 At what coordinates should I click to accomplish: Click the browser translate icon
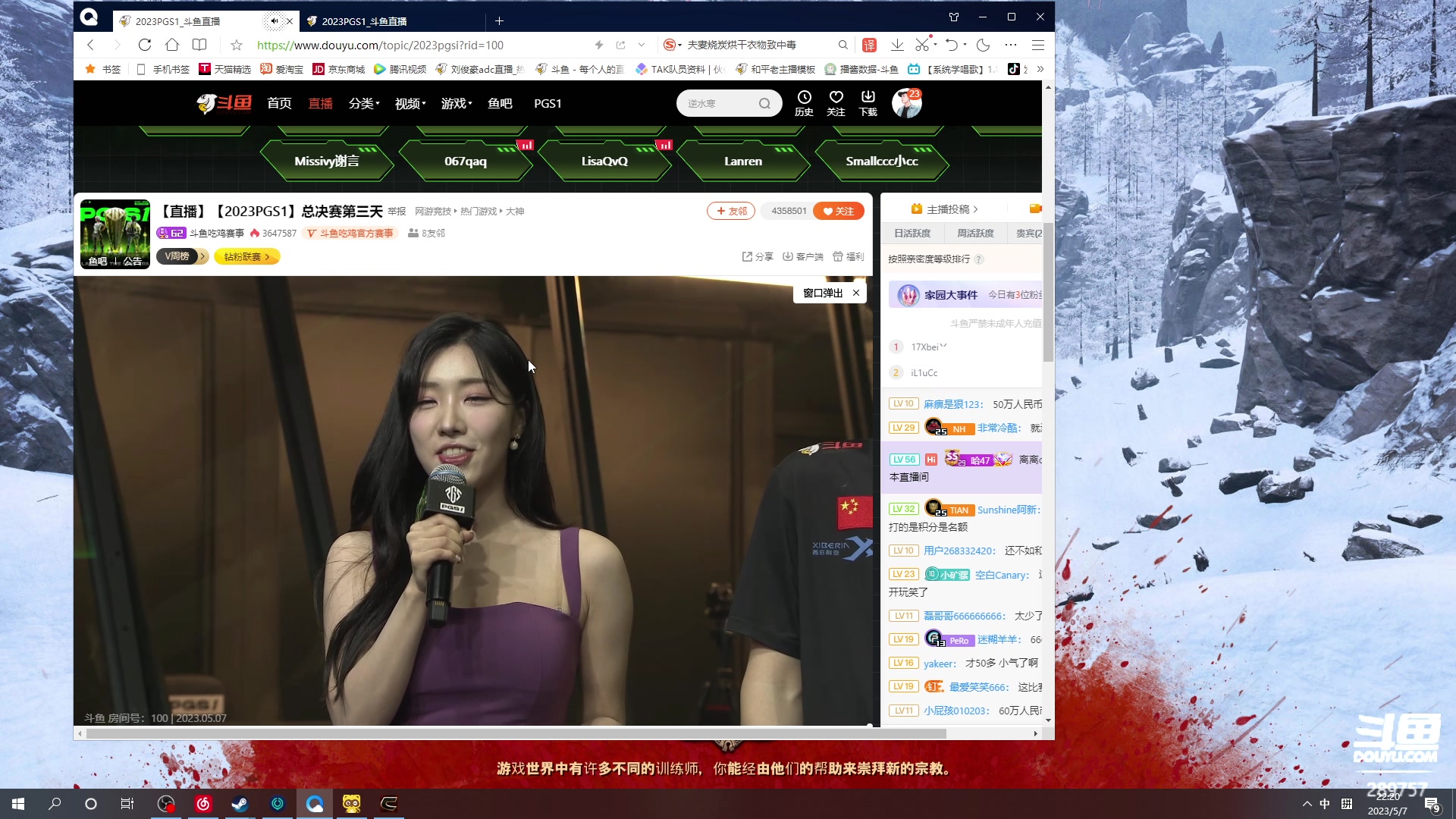point(869,45)
